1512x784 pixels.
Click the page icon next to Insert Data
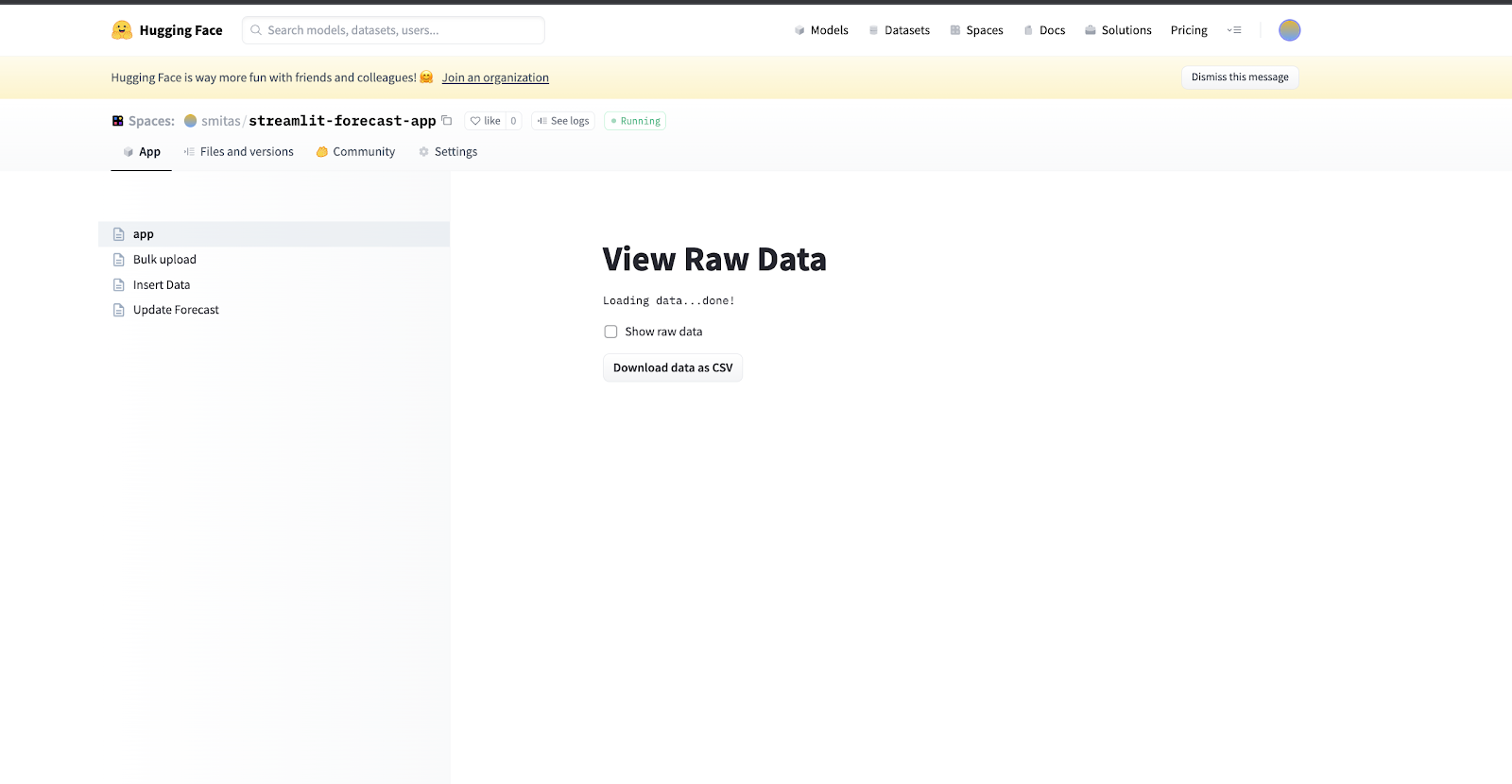point(119,285)
